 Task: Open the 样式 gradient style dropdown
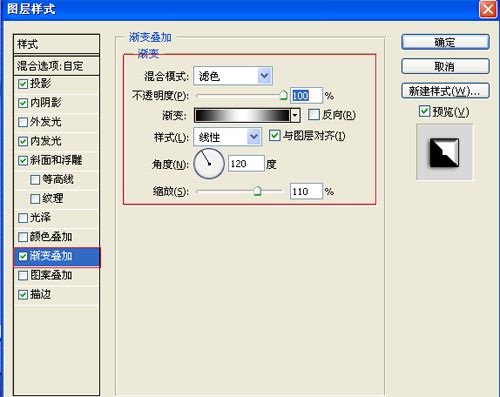pos(228,137)
